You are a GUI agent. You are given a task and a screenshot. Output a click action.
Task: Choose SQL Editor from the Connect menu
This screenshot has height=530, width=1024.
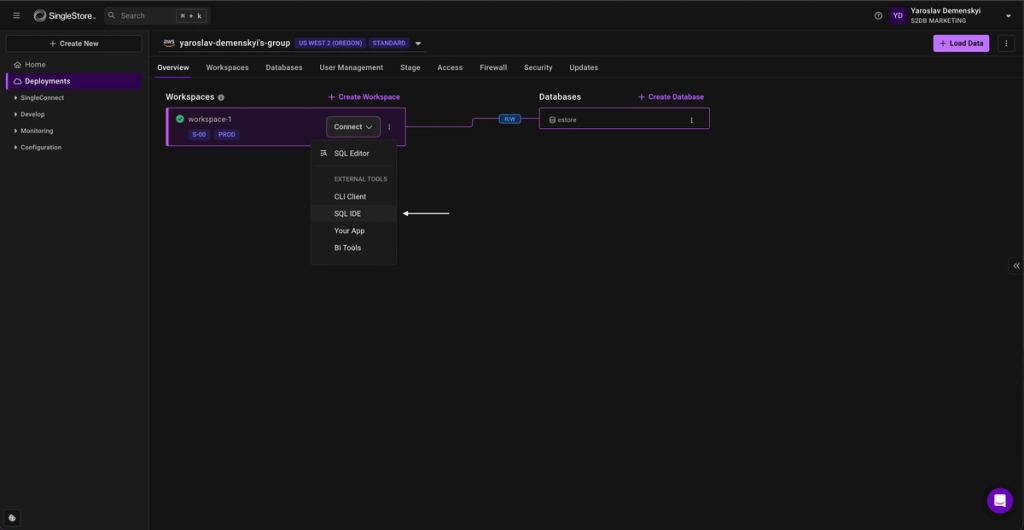point(353,153)
